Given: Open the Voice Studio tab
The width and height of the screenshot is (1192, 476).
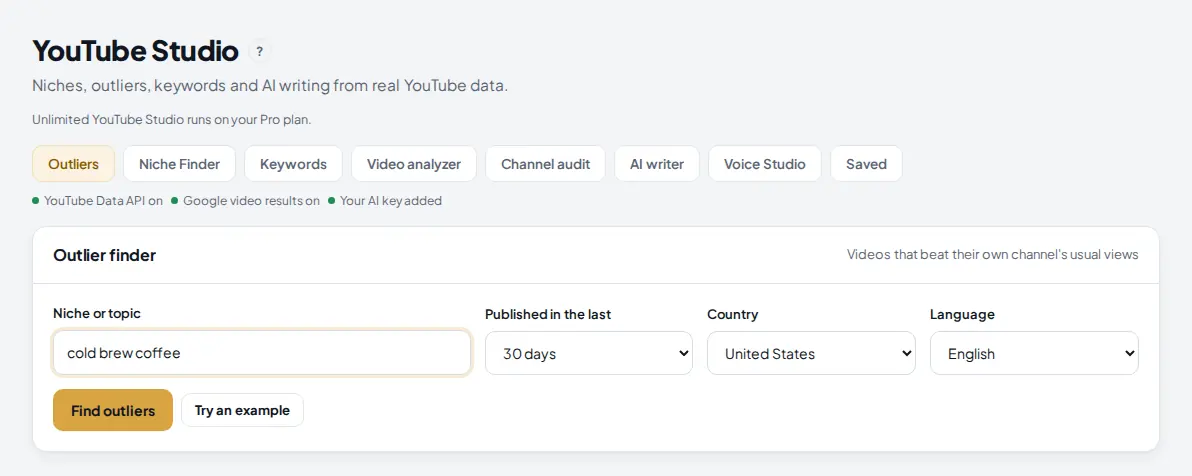Looking at the screenshot, I should (765, 163).
